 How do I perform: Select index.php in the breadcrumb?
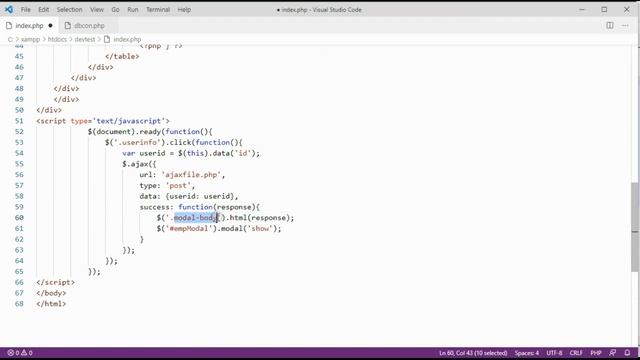coord(127,39)
